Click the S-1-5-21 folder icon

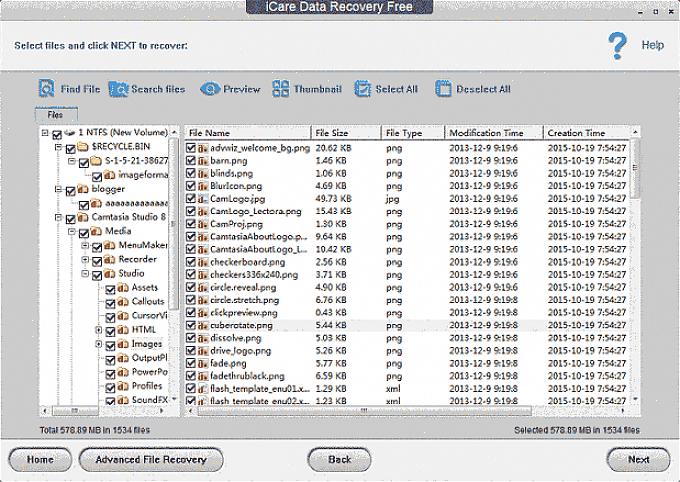coord(96,161)
